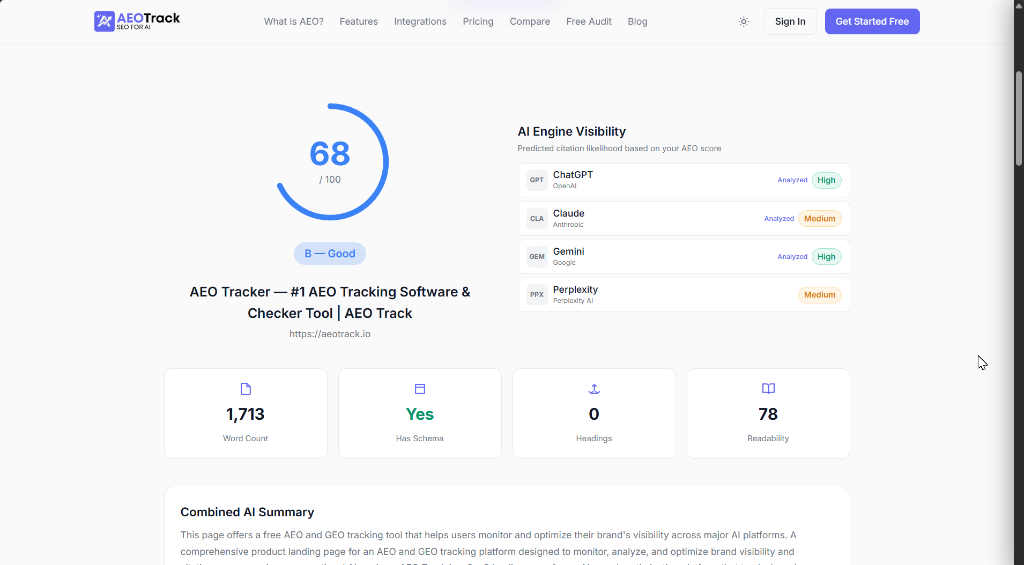This screenshot has width=1024, height=565.
Task: Go to Integrations page
Action: point(420,22)
